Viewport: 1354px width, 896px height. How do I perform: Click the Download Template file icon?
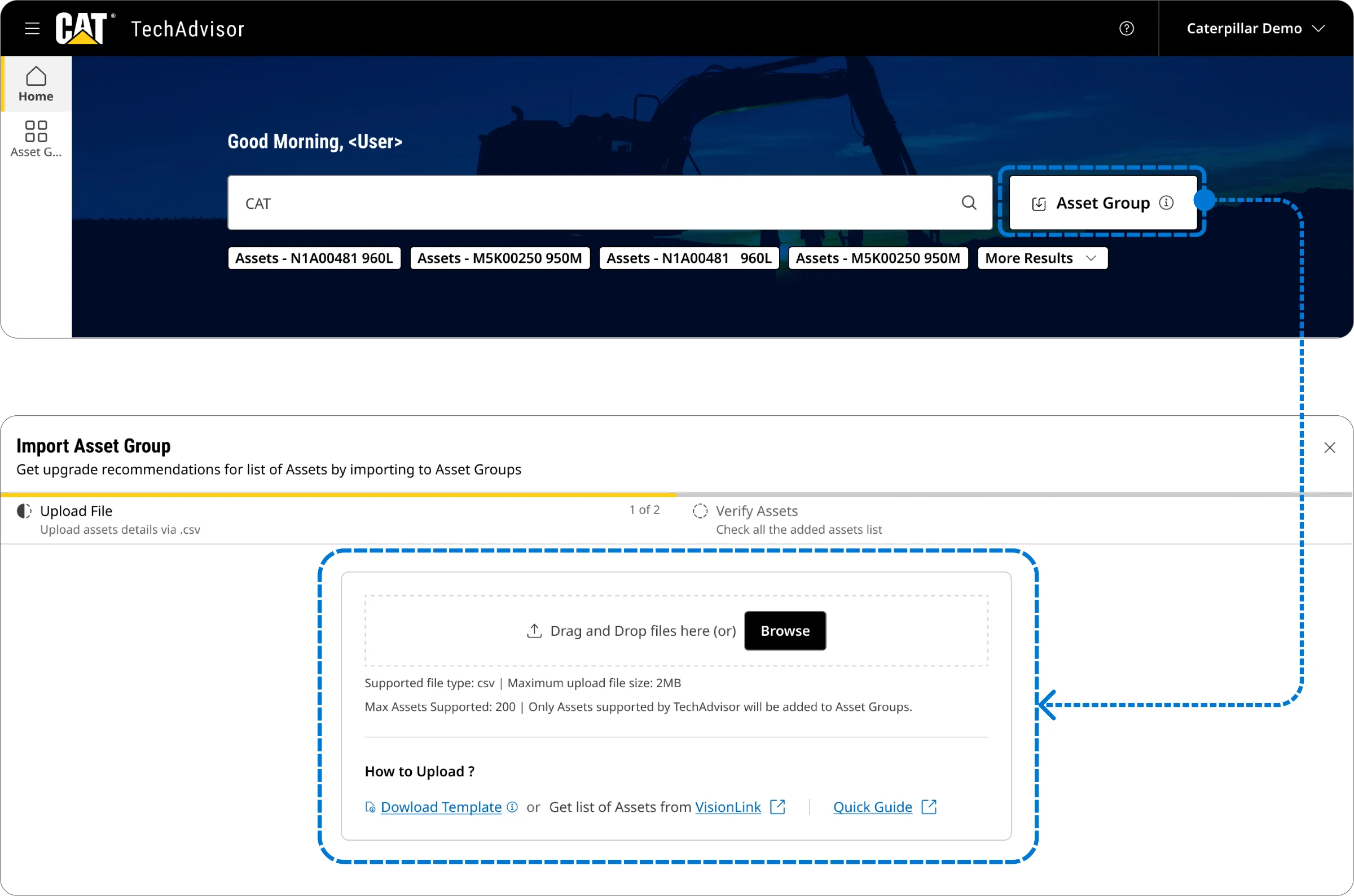370,807
